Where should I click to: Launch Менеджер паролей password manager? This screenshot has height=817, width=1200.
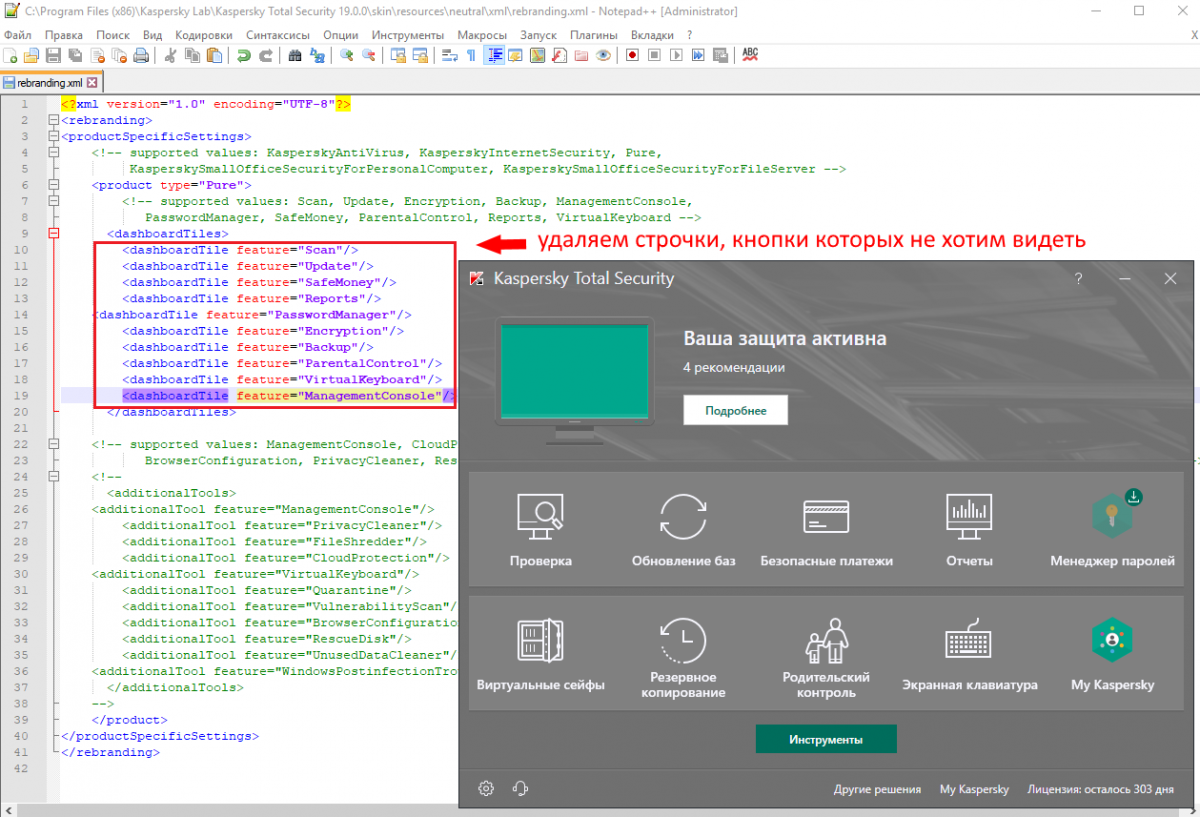[x=1112, y=531]
